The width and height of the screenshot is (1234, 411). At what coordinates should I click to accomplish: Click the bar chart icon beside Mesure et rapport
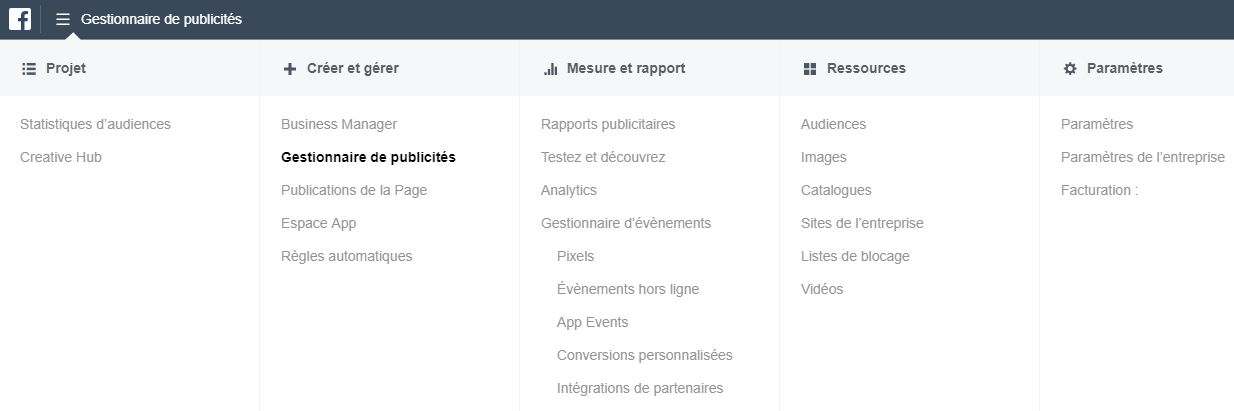(x=550, y=68)
